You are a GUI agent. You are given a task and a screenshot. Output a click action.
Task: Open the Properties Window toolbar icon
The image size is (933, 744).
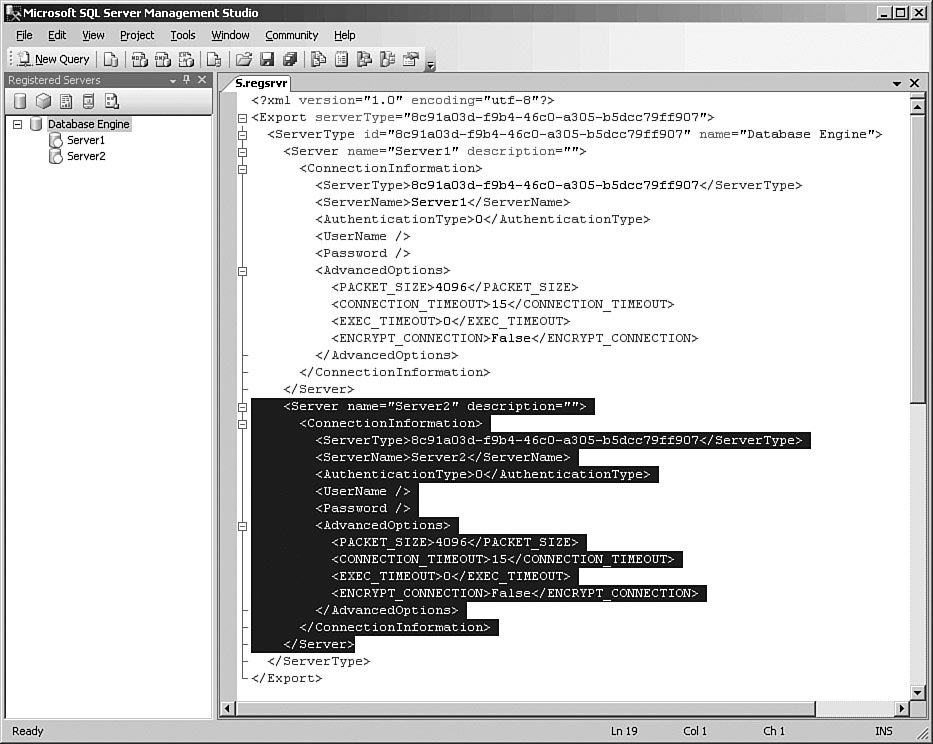point(411,59)
